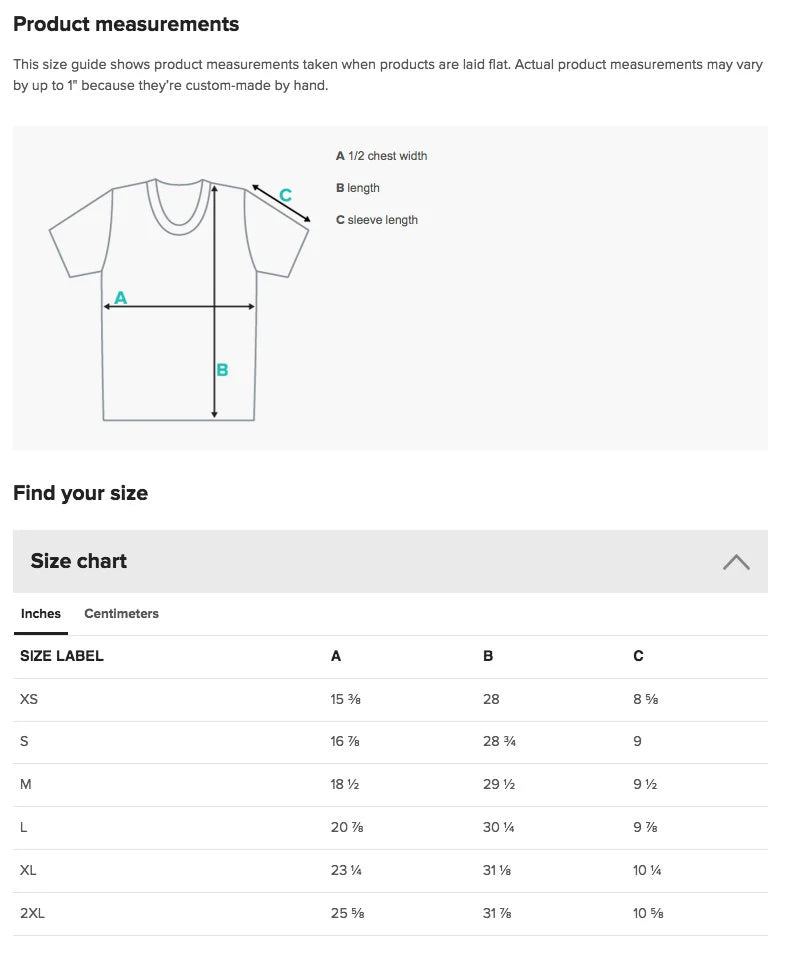Click the A 1/2 chest width legend entry
785x961 pixels.
pos(381,156)
